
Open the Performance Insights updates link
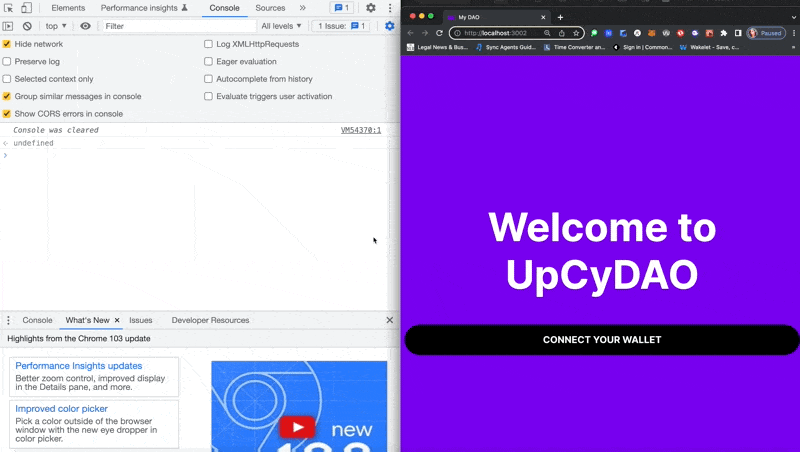[79, 366]
